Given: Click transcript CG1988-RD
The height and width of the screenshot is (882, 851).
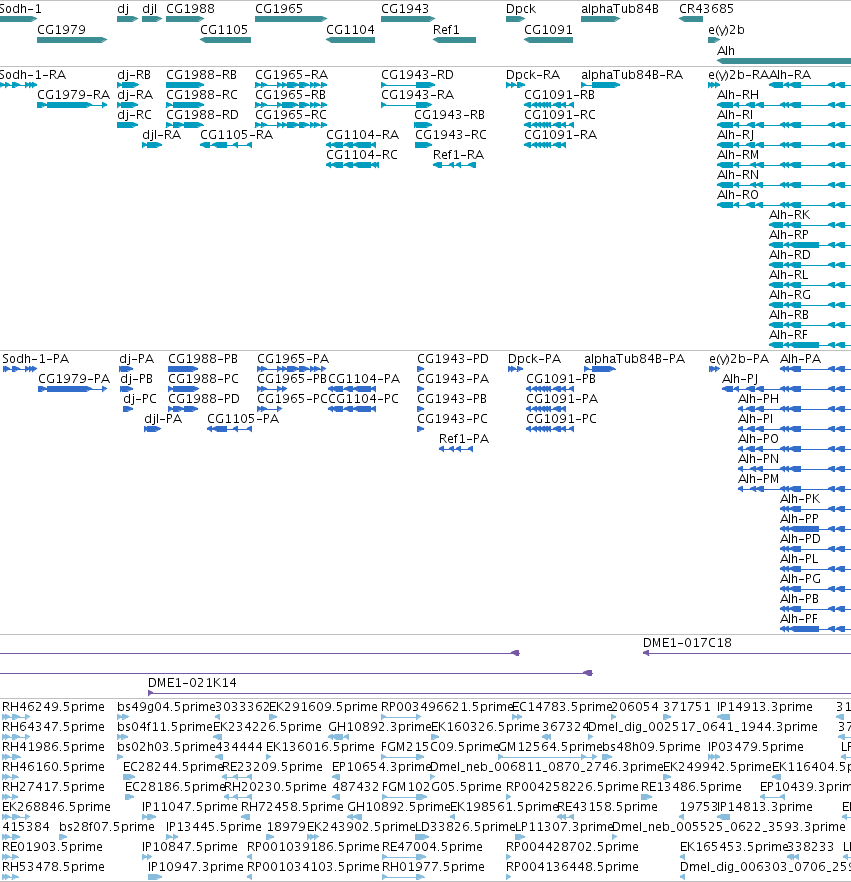Looking at the screenshot, I should 185,125.
